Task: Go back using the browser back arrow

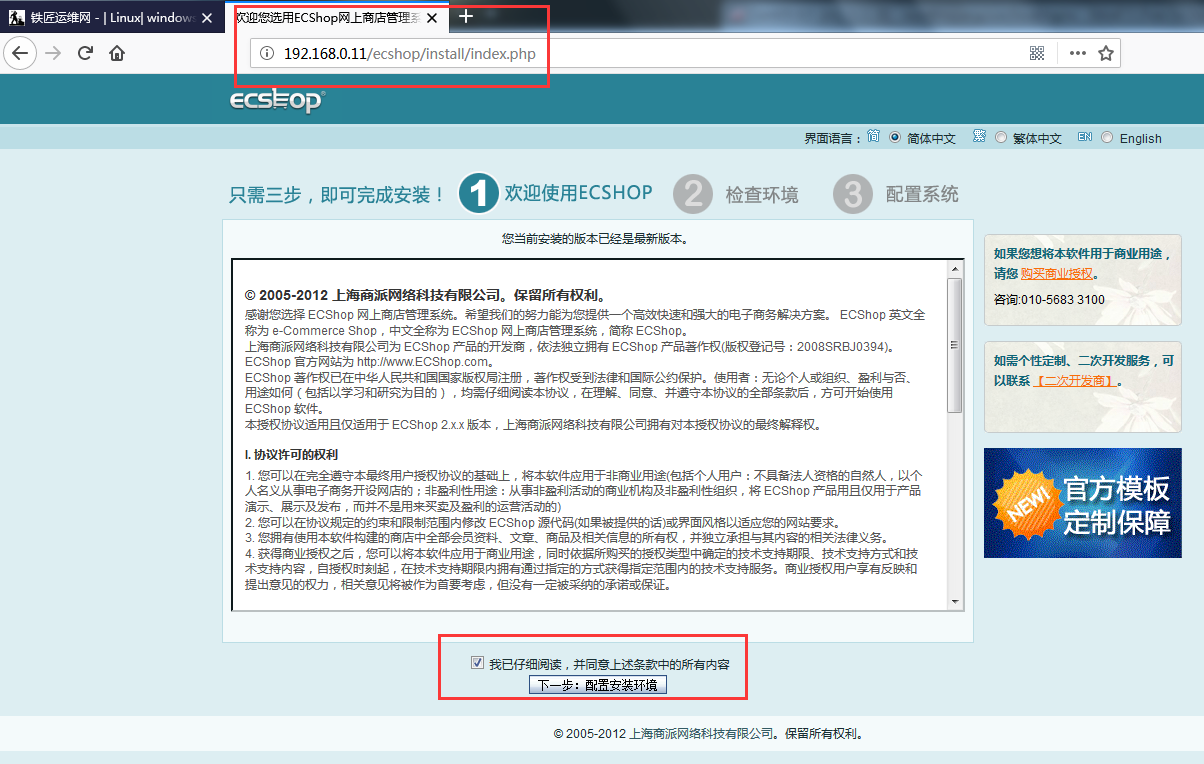Action: coord(21,53)
